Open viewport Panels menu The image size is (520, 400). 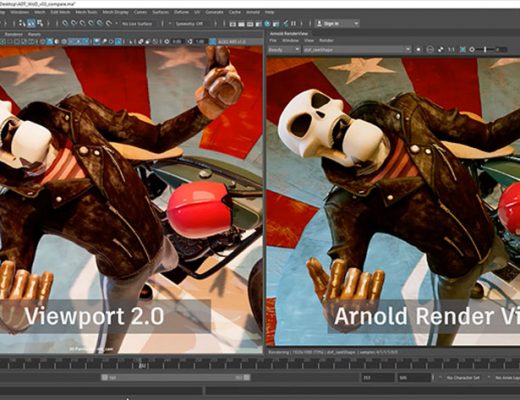(x=34, y=34)
